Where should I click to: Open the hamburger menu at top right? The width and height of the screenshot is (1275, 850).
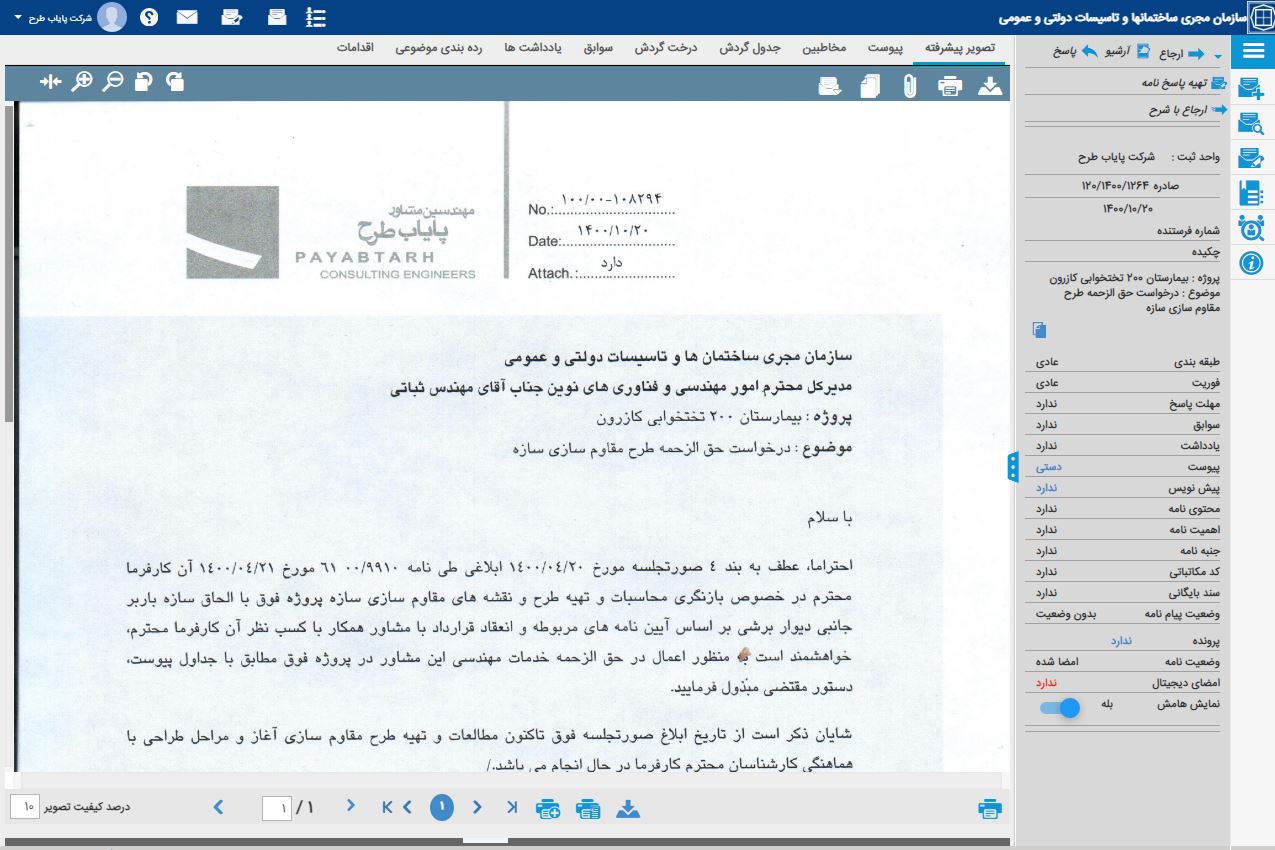[1253, 52]
